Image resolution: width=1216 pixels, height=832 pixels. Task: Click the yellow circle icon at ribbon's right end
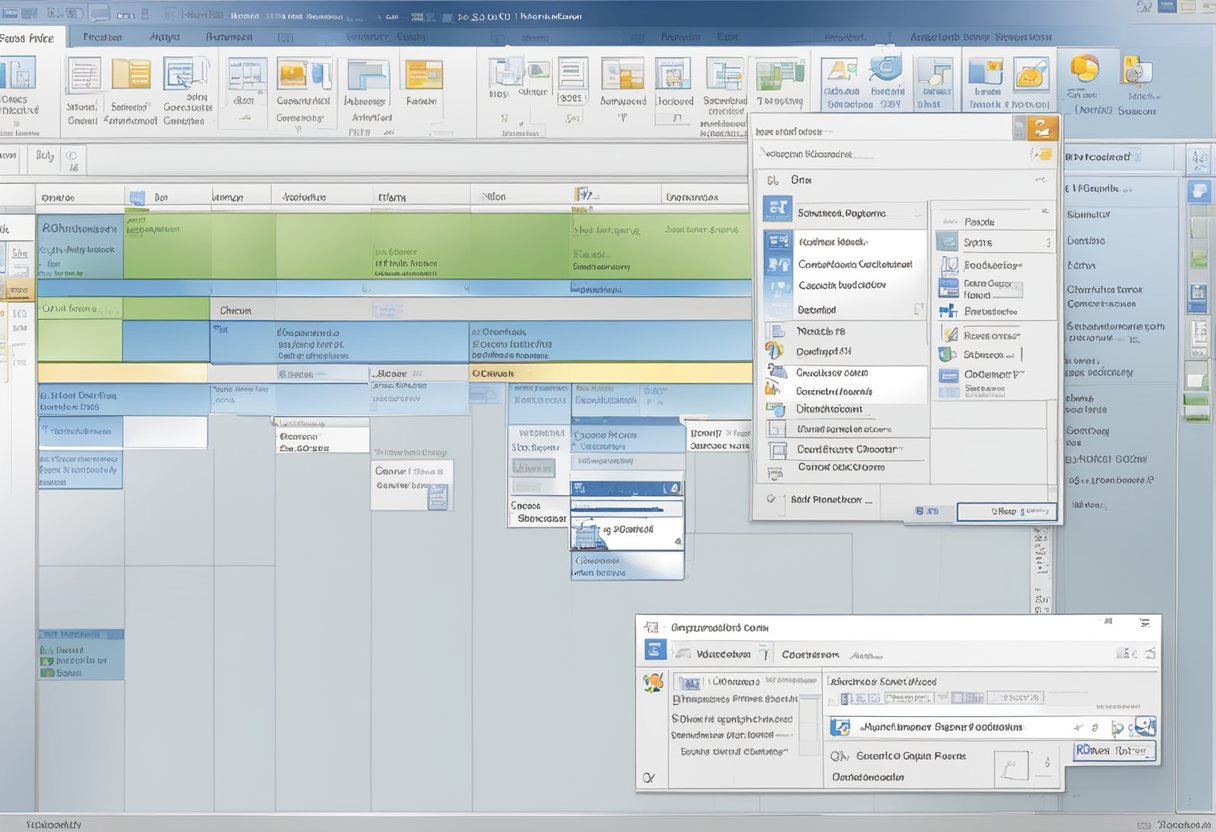1085,70
